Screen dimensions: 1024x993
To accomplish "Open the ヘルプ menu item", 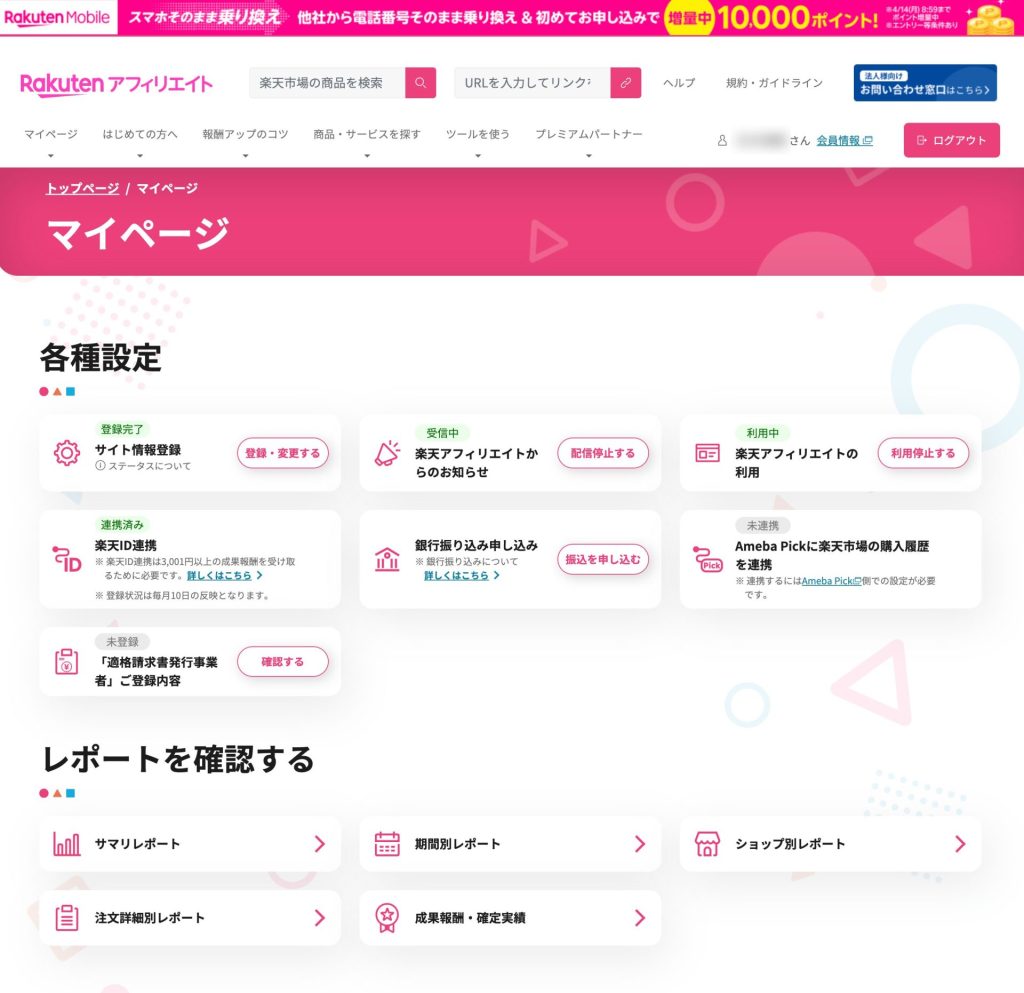I will click(x=679, y=83).
